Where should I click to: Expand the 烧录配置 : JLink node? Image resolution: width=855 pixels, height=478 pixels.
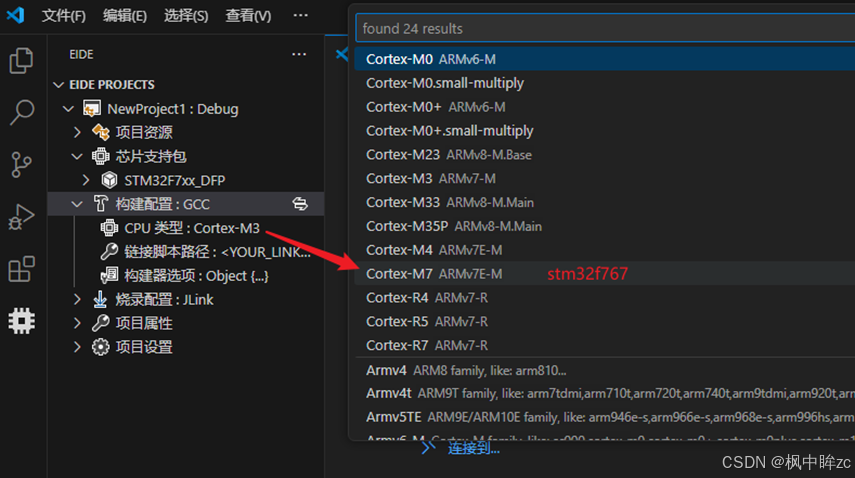[77, 299]
